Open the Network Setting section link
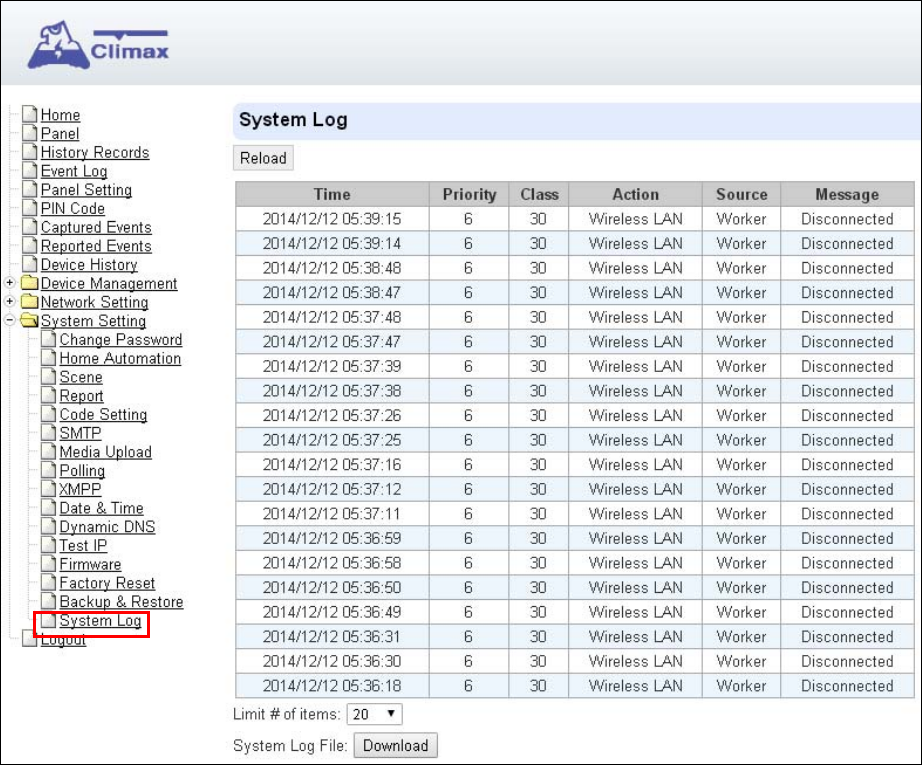 pyautogui.click(x=95, y=302)
